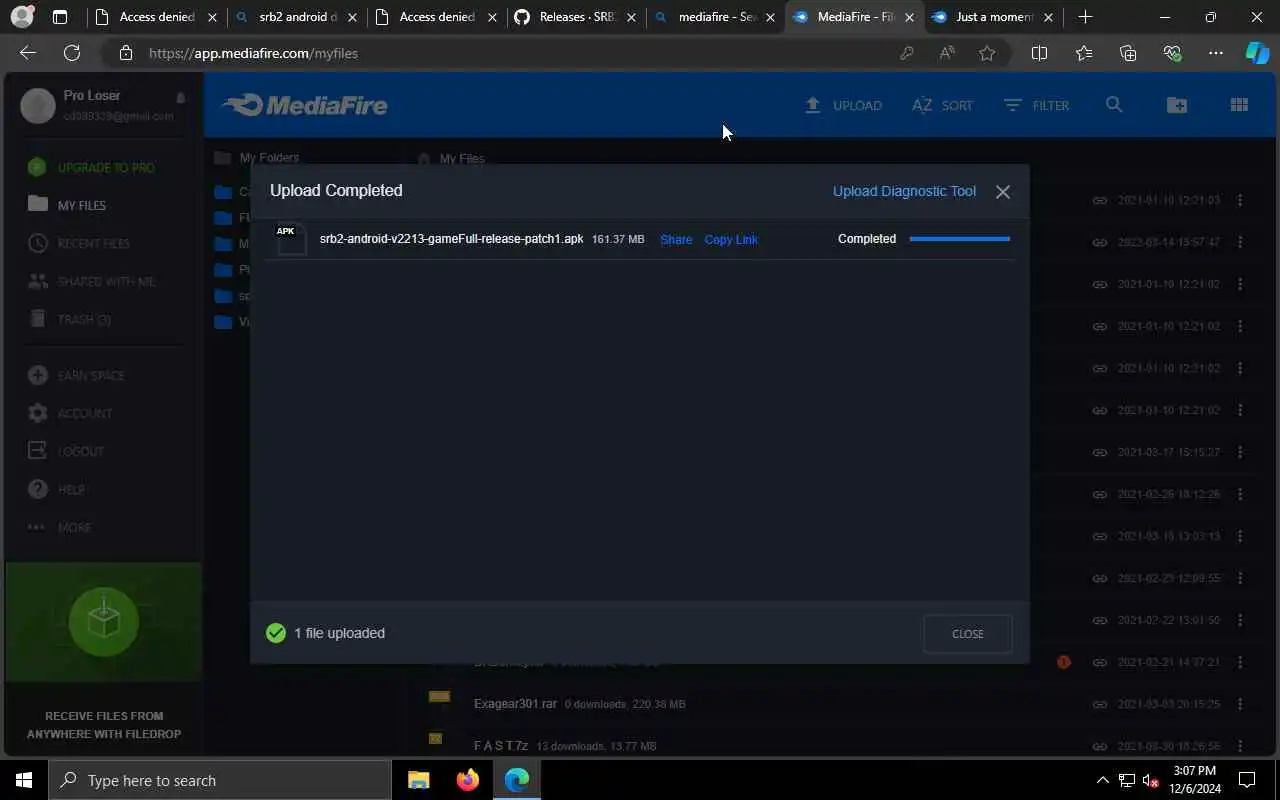
Task: Click the My Folders header in folder tree
Action: click(x=257, y=158)
